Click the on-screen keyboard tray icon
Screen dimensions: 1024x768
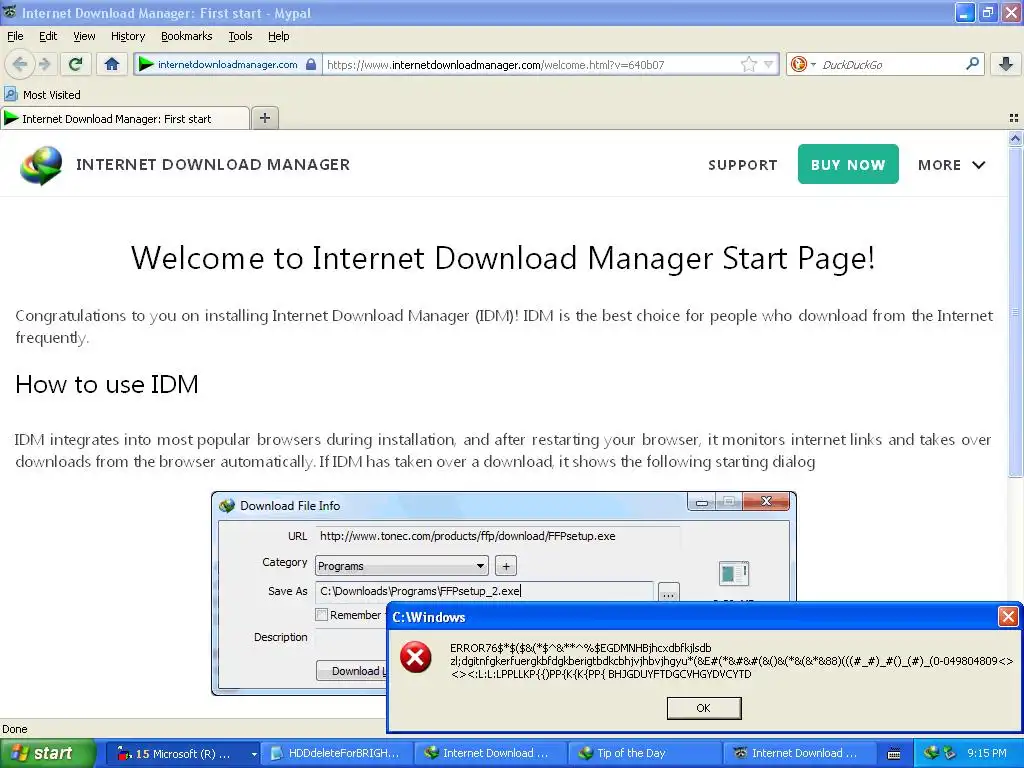[x=894, y=754]
